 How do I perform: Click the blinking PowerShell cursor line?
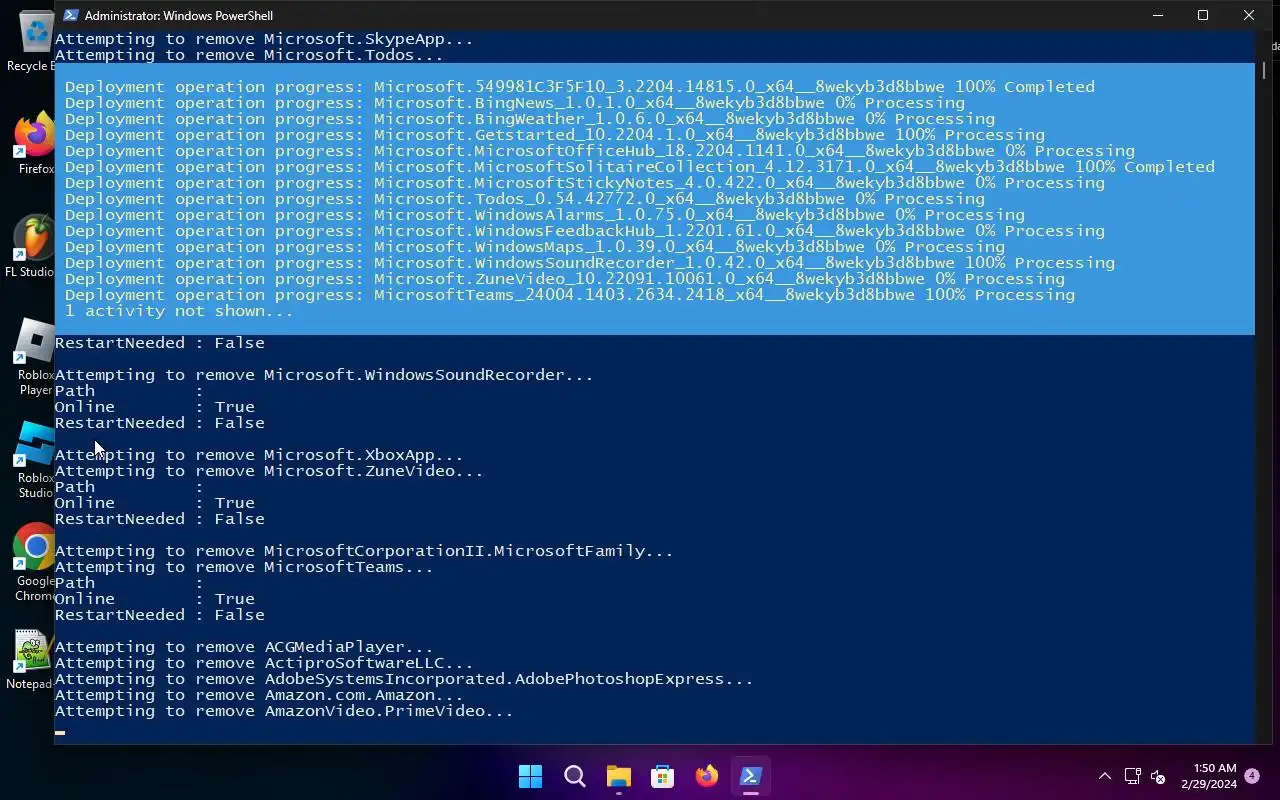click(60, 732)
